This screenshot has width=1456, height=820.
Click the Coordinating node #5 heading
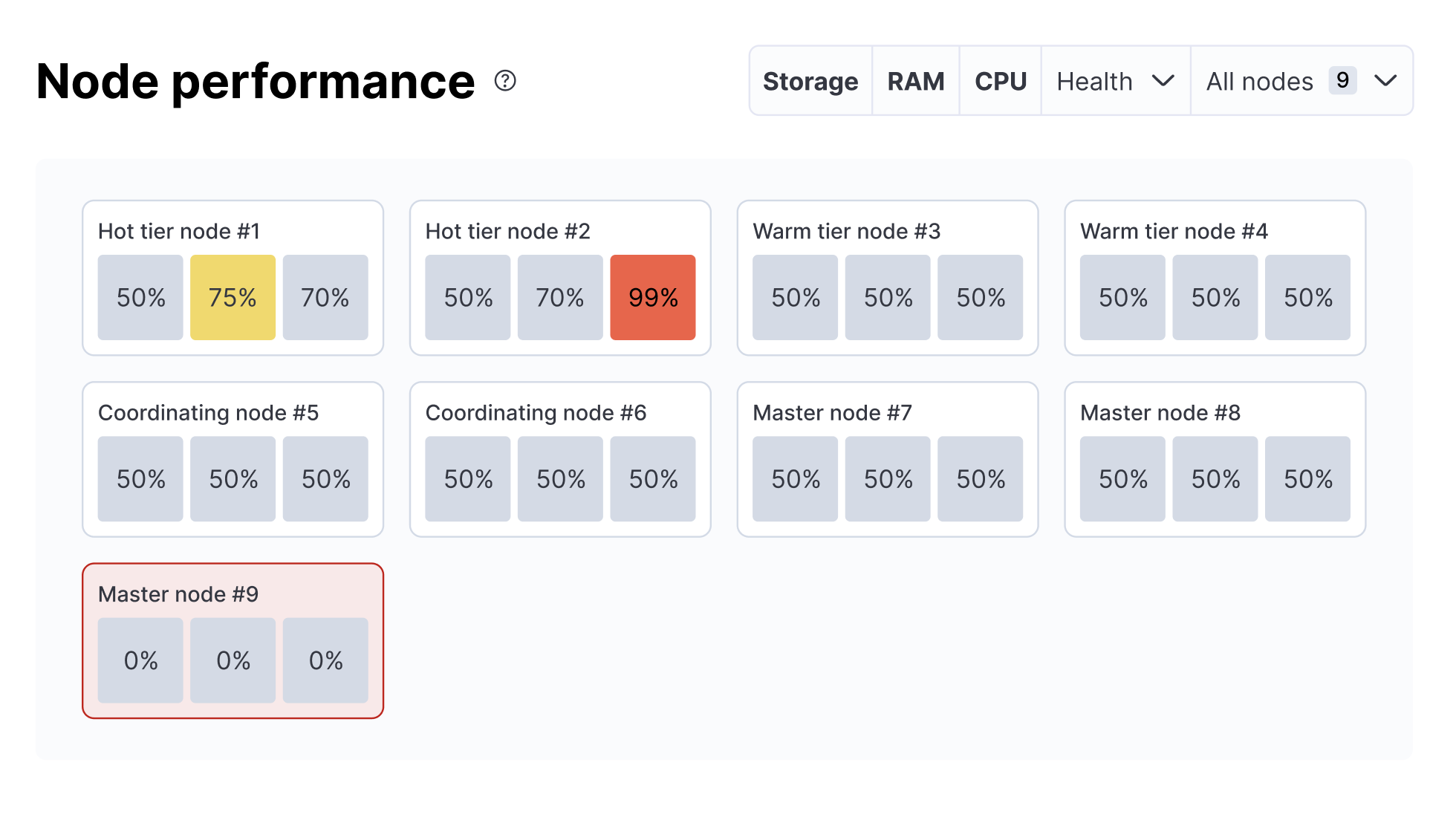coord(208,413)
